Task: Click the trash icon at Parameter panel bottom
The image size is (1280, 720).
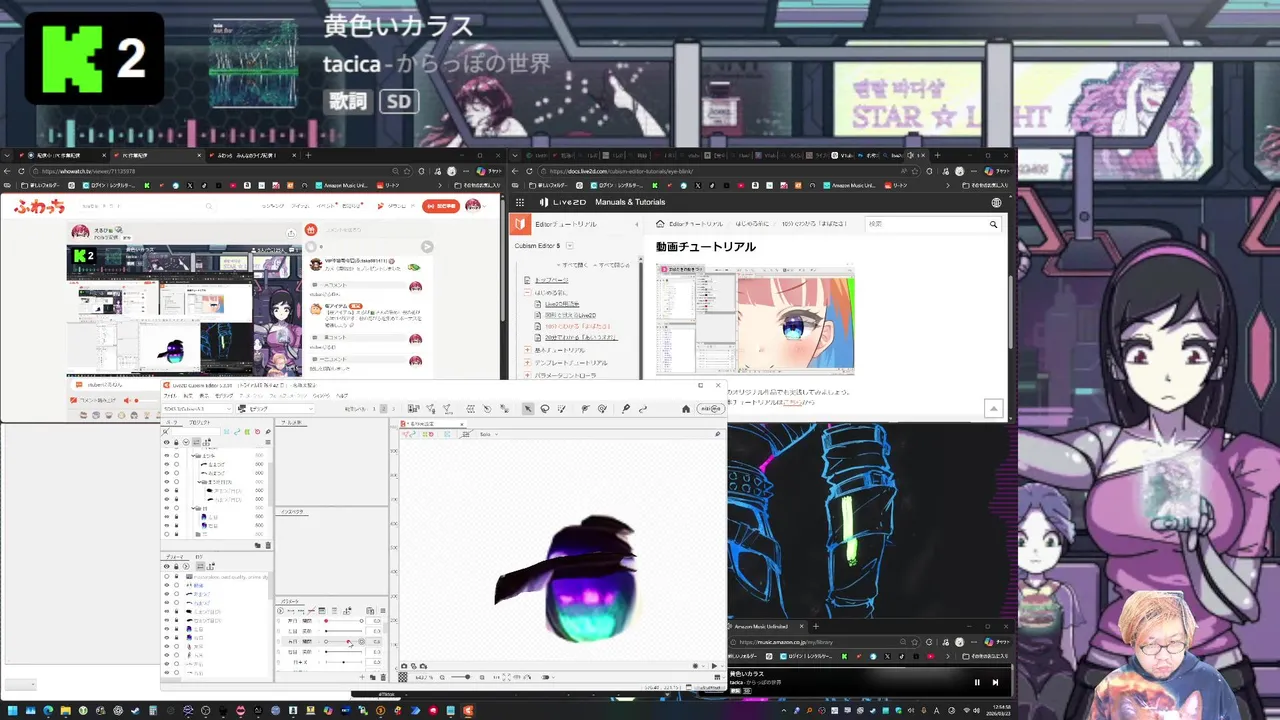Action: [383, 677]
